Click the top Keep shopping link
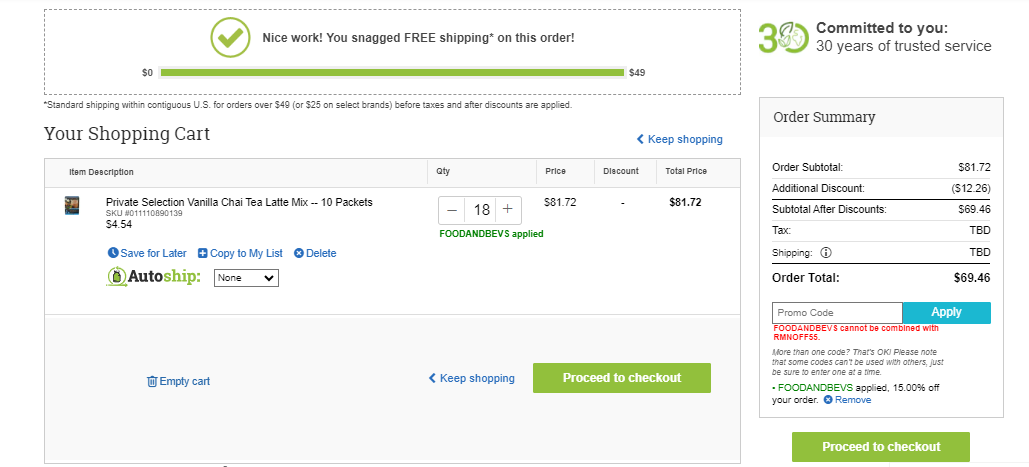Screen dimensions: 1029x467 pyautogui.click(x=679, y=139)
